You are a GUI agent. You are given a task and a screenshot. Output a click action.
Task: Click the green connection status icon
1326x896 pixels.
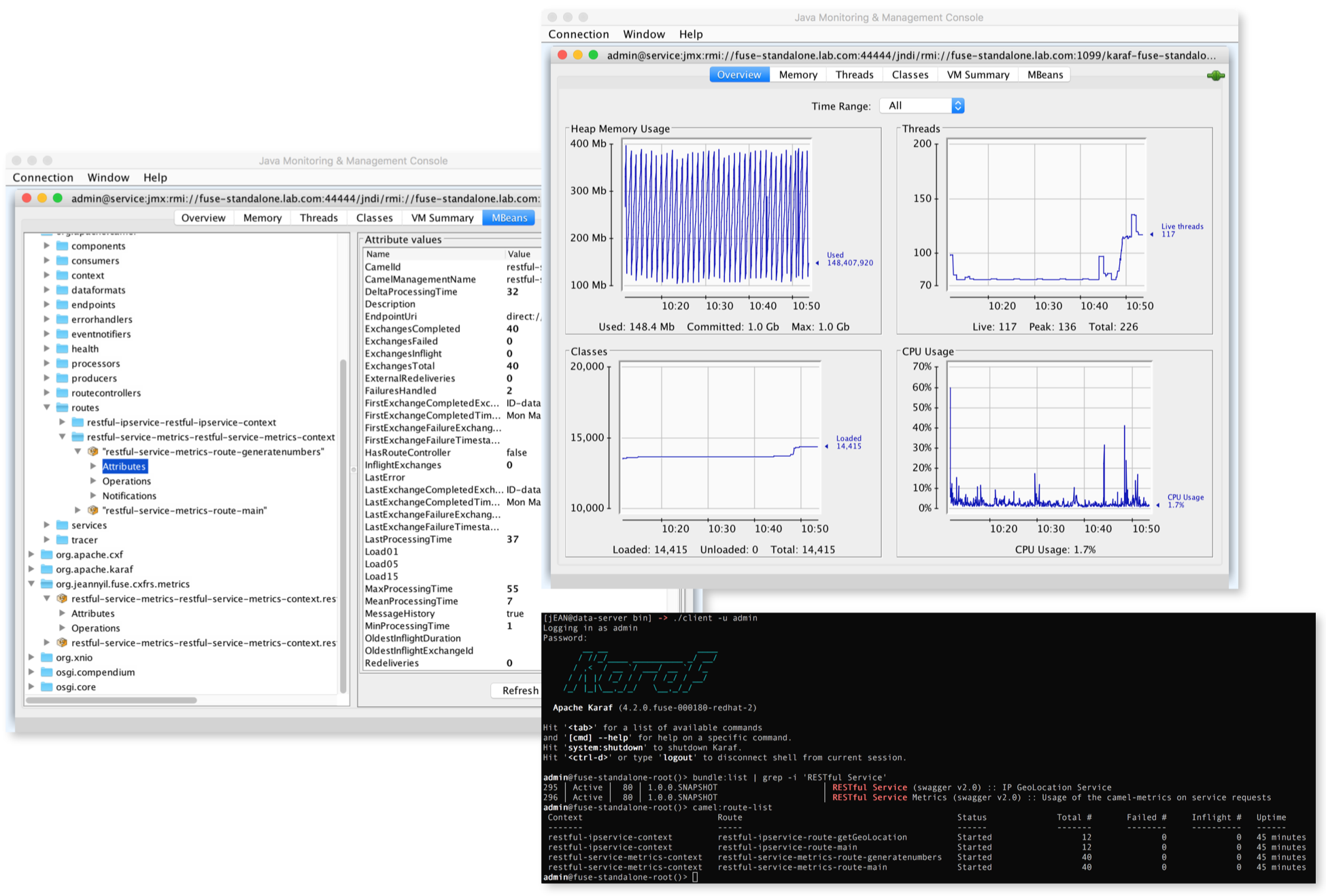pos(1215,75)
